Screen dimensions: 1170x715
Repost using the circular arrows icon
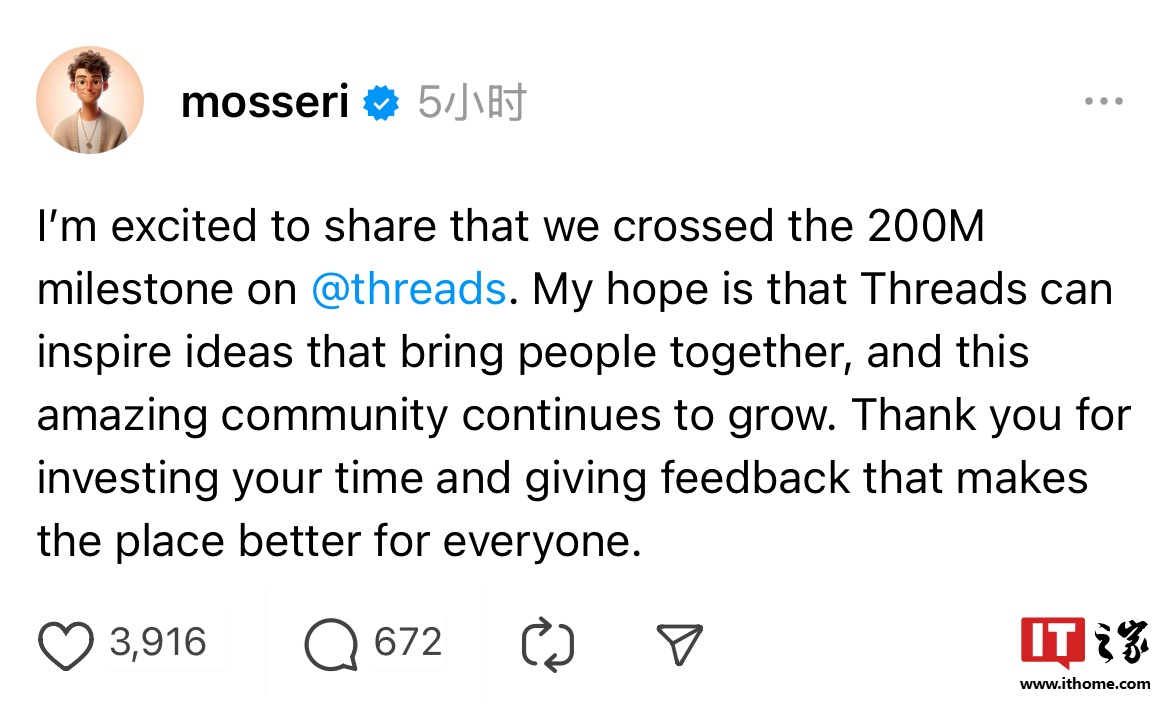click(548, 645)
